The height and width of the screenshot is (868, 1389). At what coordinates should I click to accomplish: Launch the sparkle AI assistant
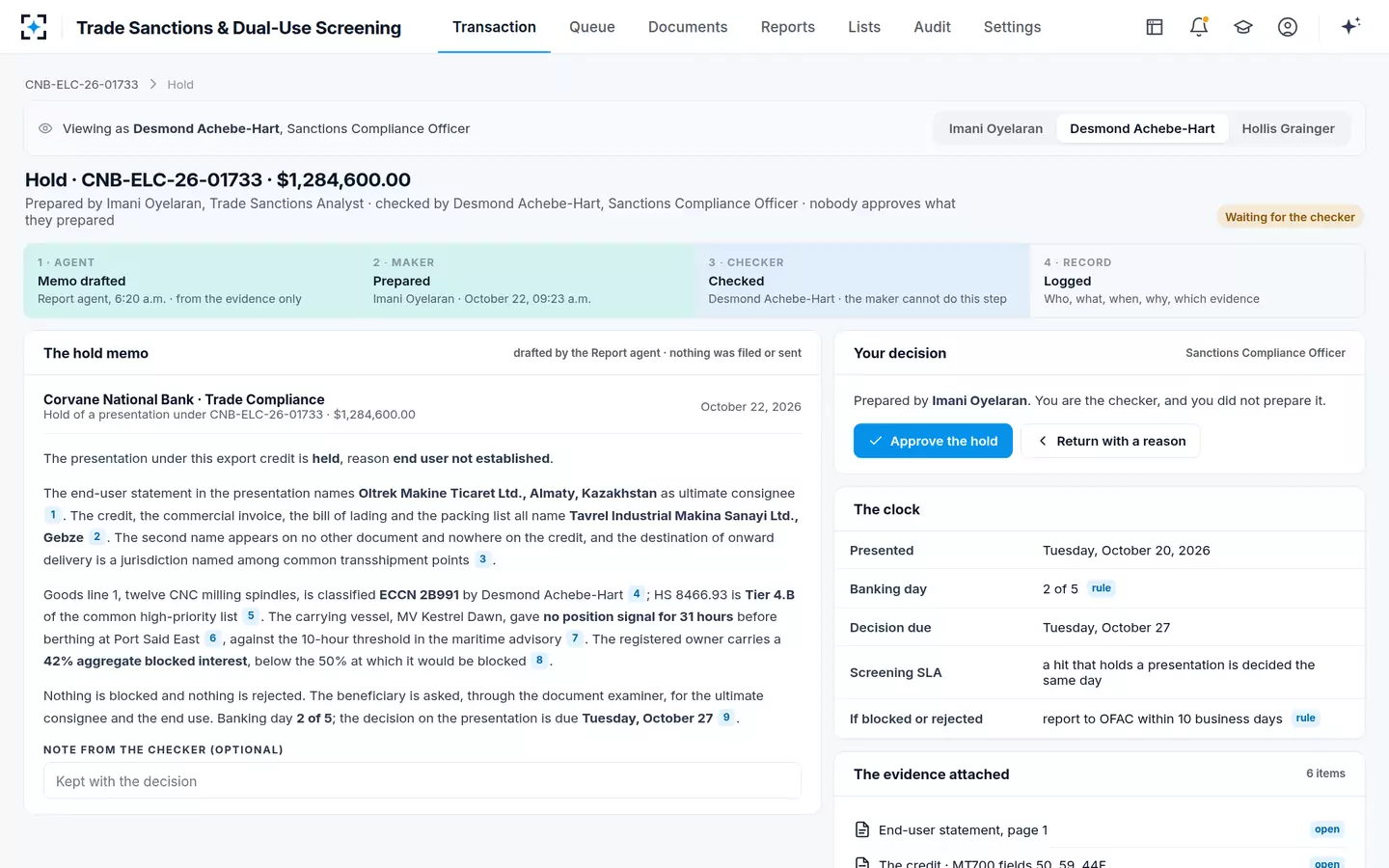[1350, 26]
